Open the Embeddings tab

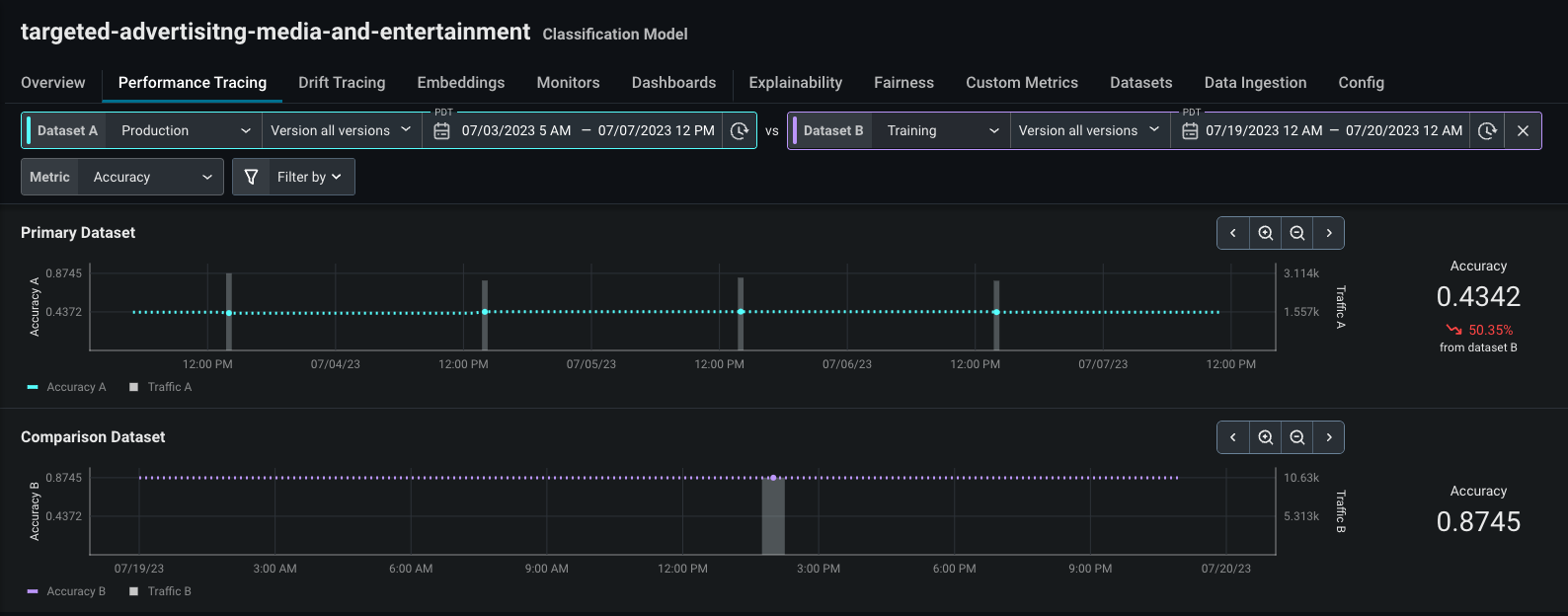[460, 83]
